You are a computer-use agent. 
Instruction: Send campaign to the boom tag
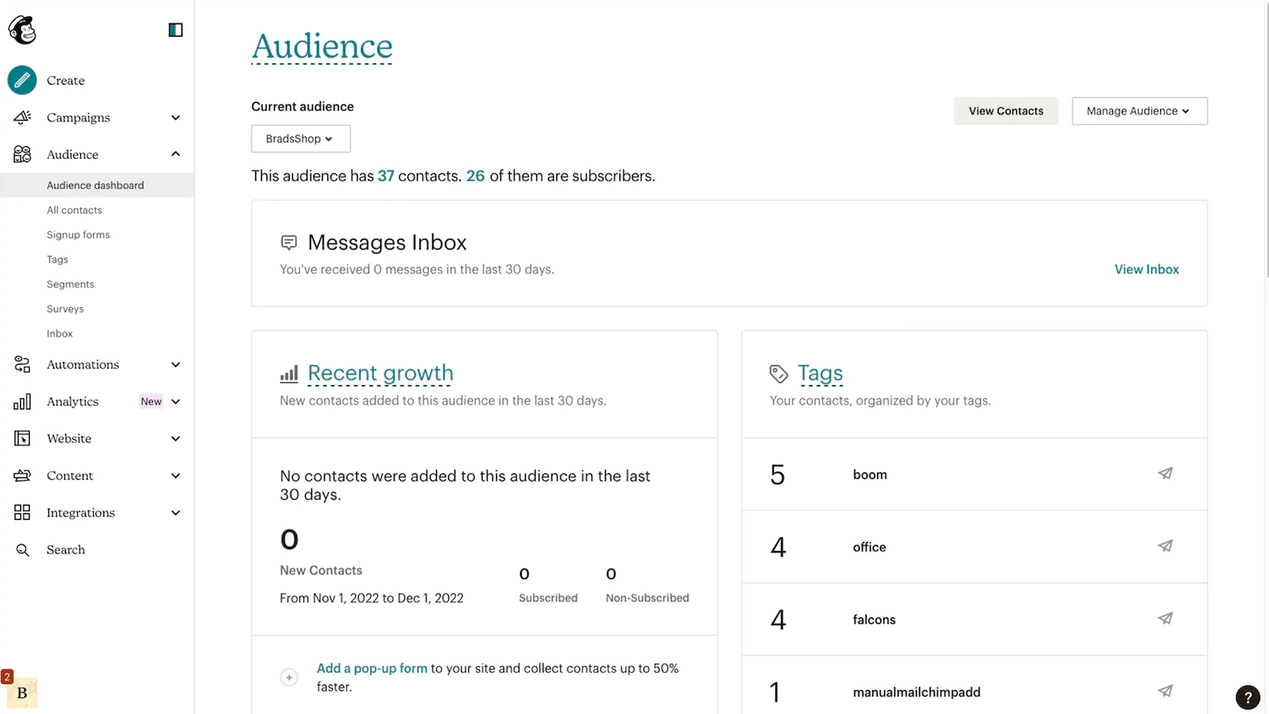pos(1165,474)
